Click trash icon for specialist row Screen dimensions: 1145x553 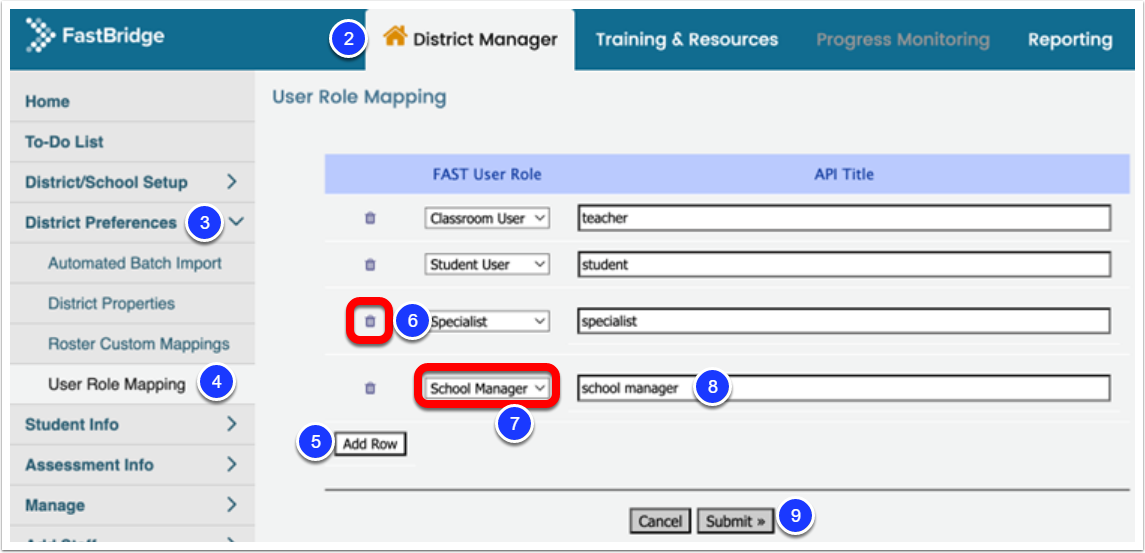coord(370,321)
